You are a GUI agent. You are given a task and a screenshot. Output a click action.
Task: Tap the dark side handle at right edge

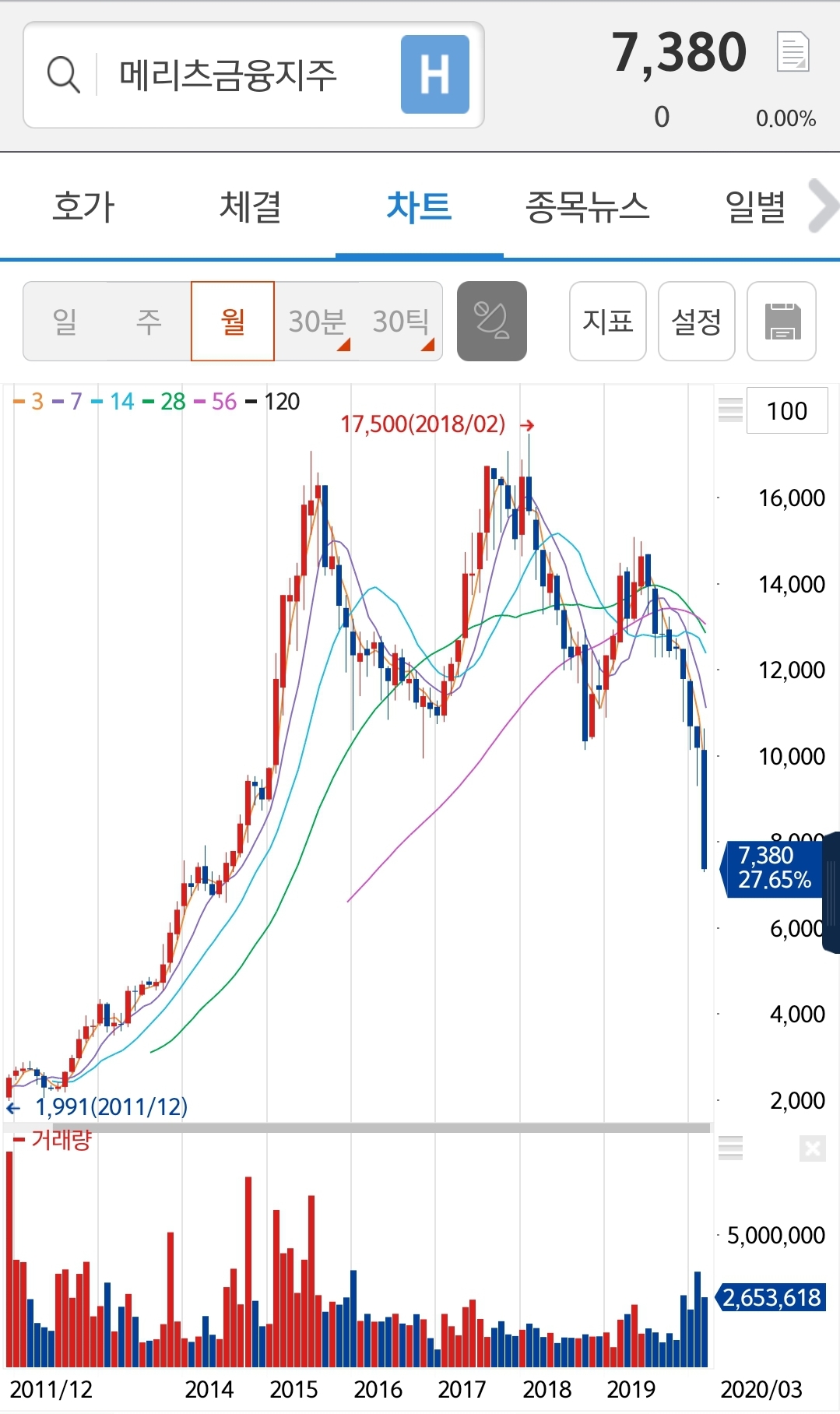(831, 892)
